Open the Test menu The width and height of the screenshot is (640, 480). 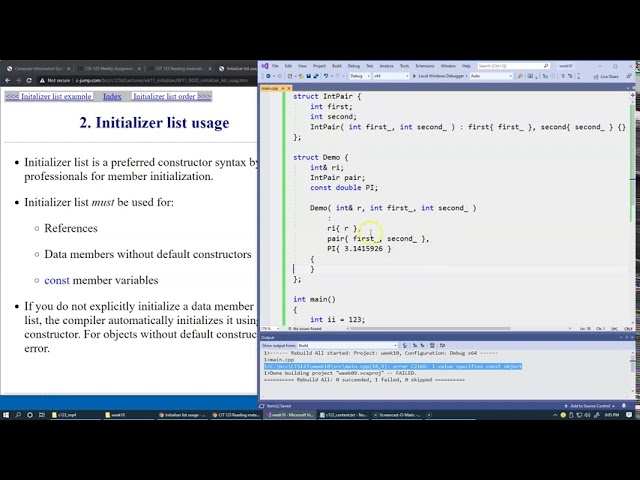click(369, 66)
